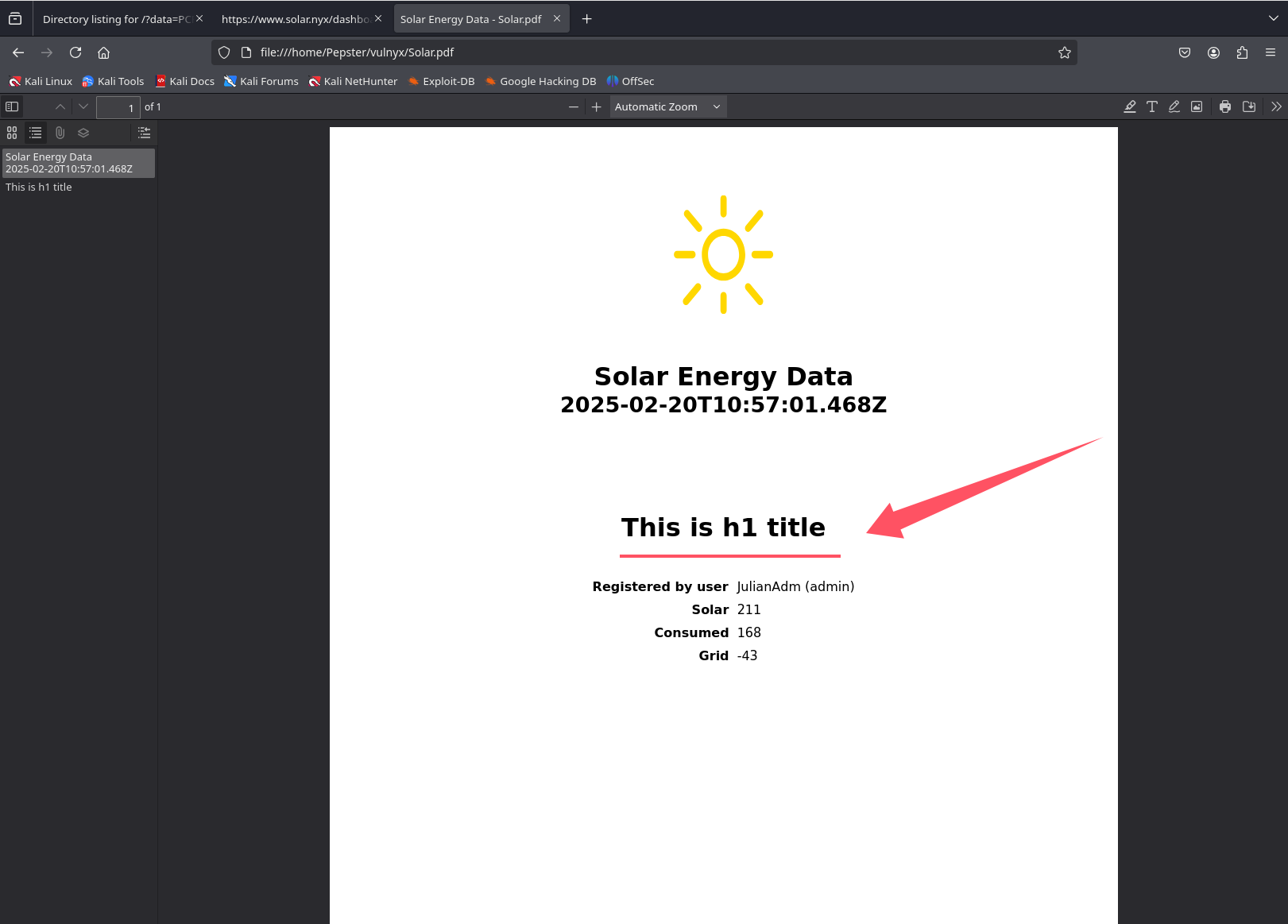
Task: Open the Firefox hamburger application menu
Action: (x=1270, y=52)
